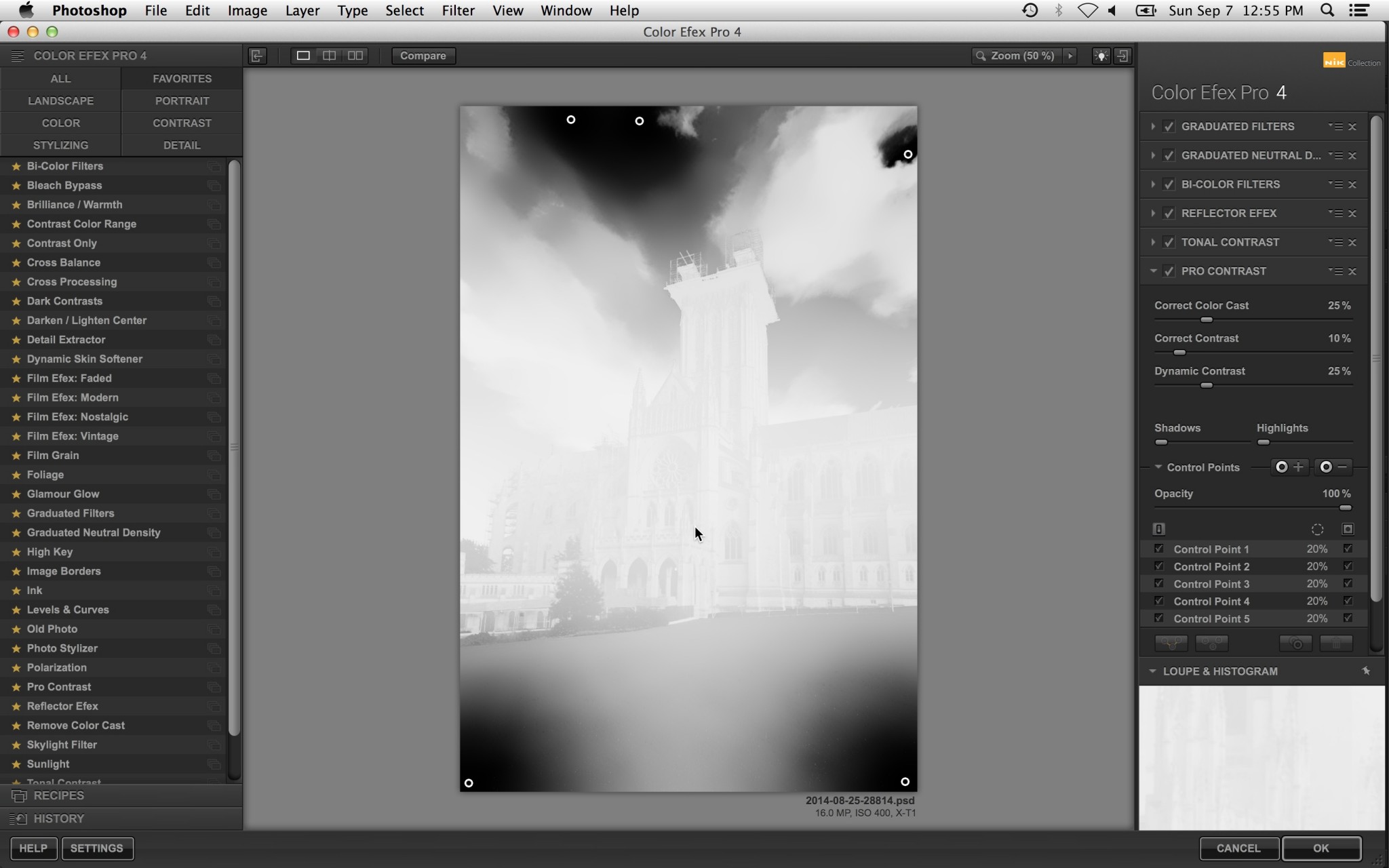Uncheck Control Point 1 enable box
Image resolution: width=1389 pixels, height=868 pixels.
point(1158,549)
